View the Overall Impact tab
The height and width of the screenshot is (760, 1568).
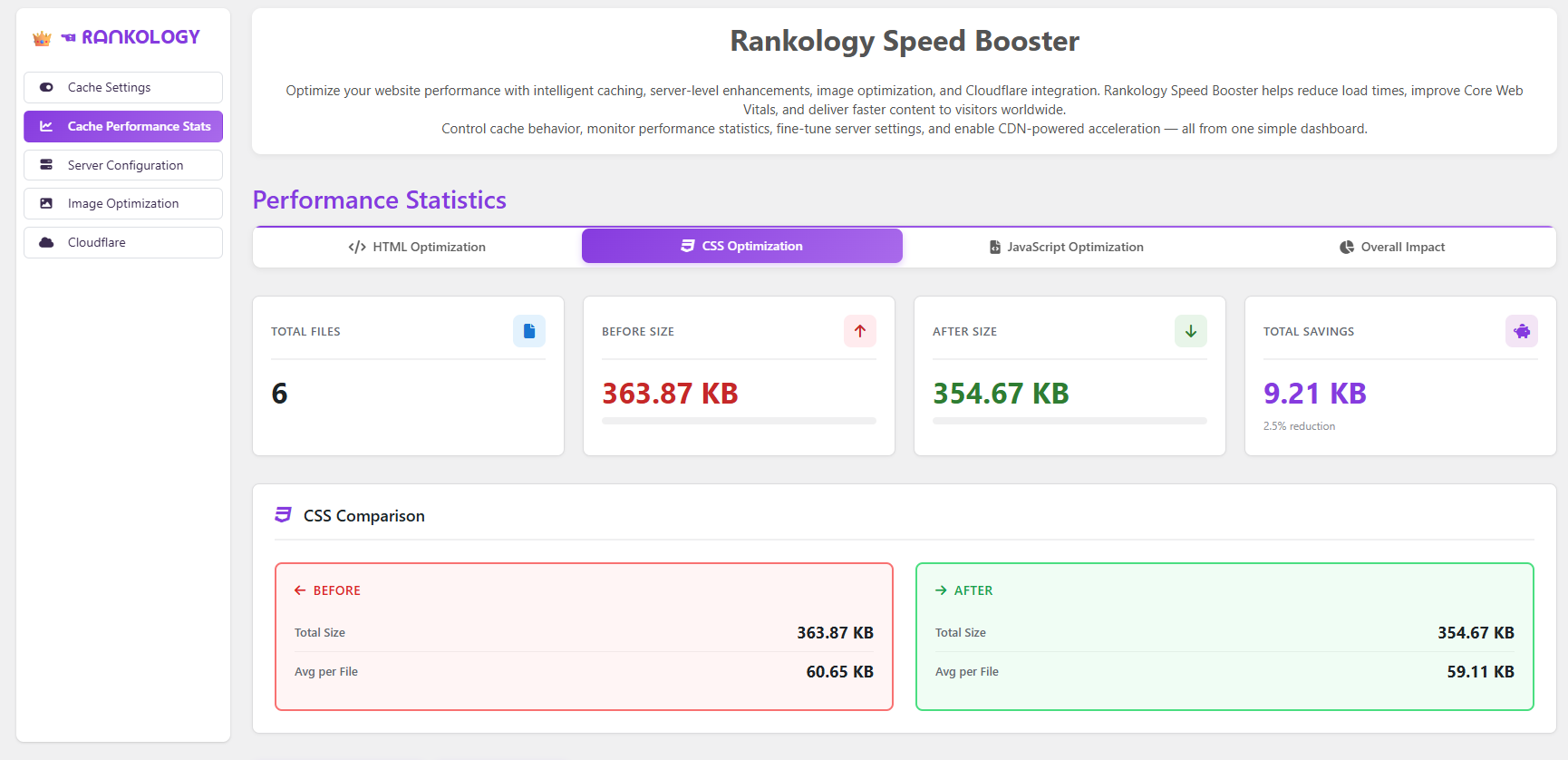[x=1392, y=247]
